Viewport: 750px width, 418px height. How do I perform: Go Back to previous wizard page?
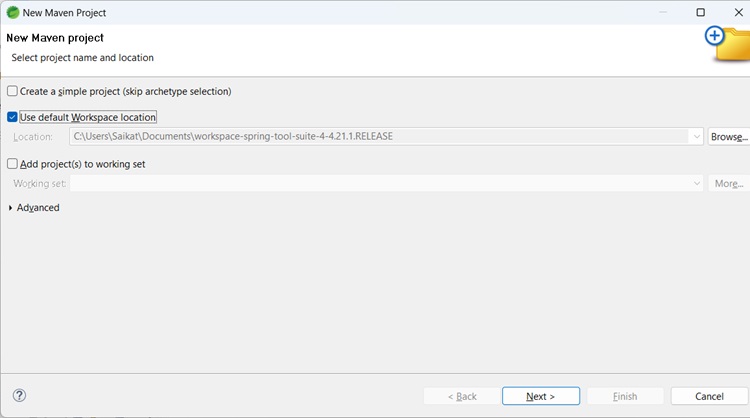click(x=462, y=396)
